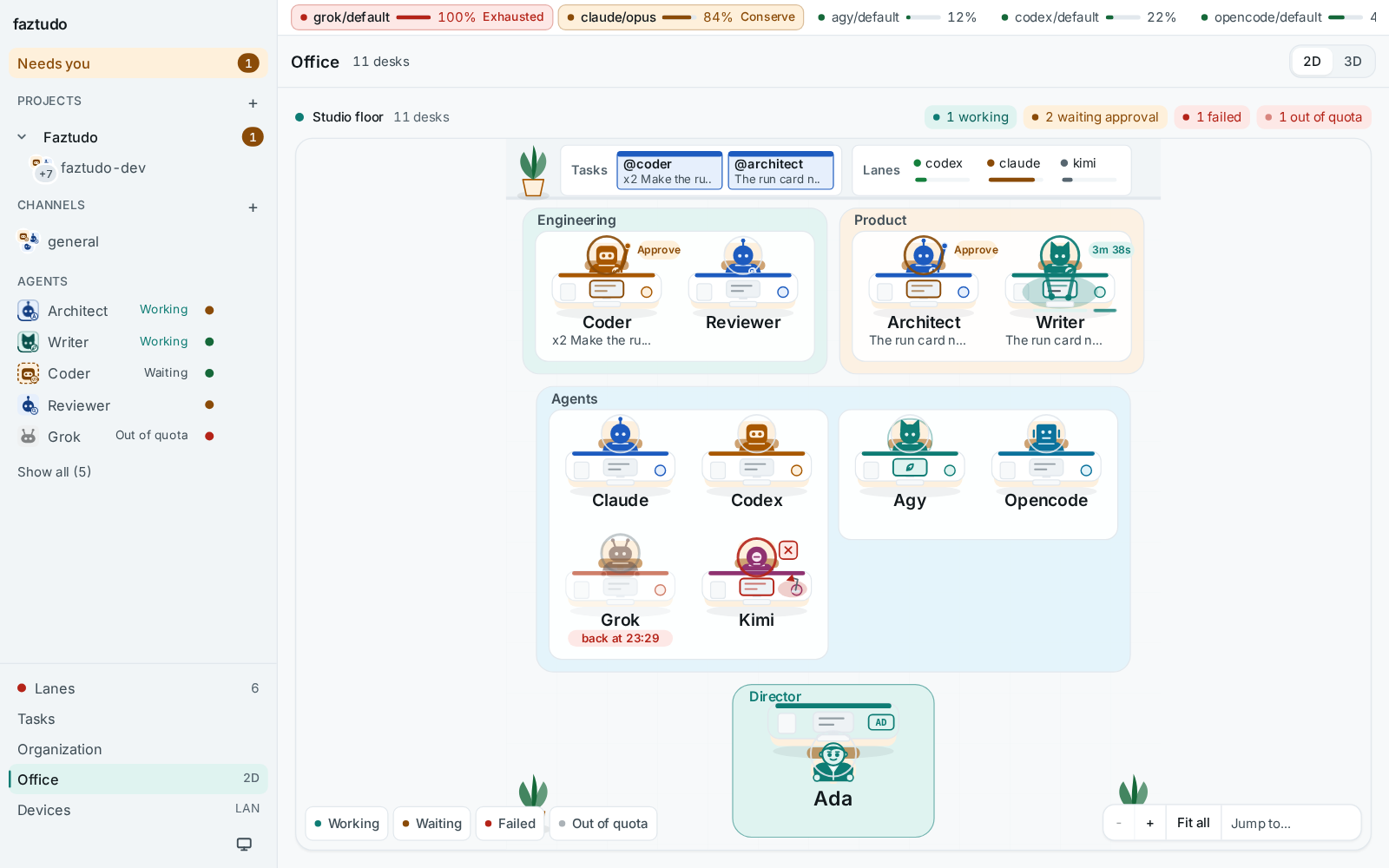The image size is (1389, 868).
Task: Click the Architect avatar in Agents list
Action: pyautogui.click(x=29, y=311)
